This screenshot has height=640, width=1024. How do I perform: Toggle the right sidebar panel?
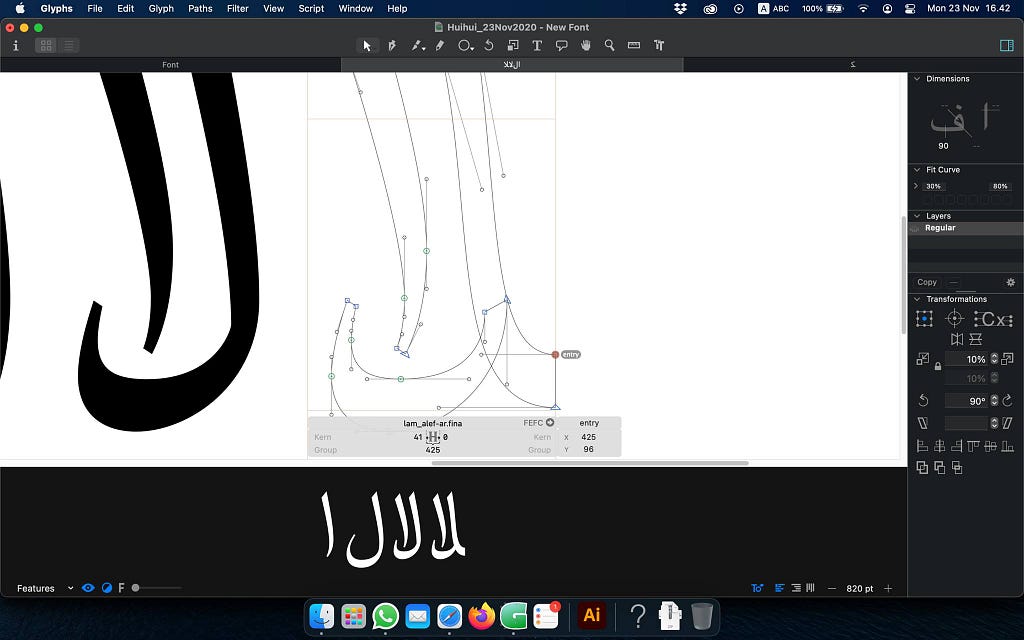(1006, 45)
